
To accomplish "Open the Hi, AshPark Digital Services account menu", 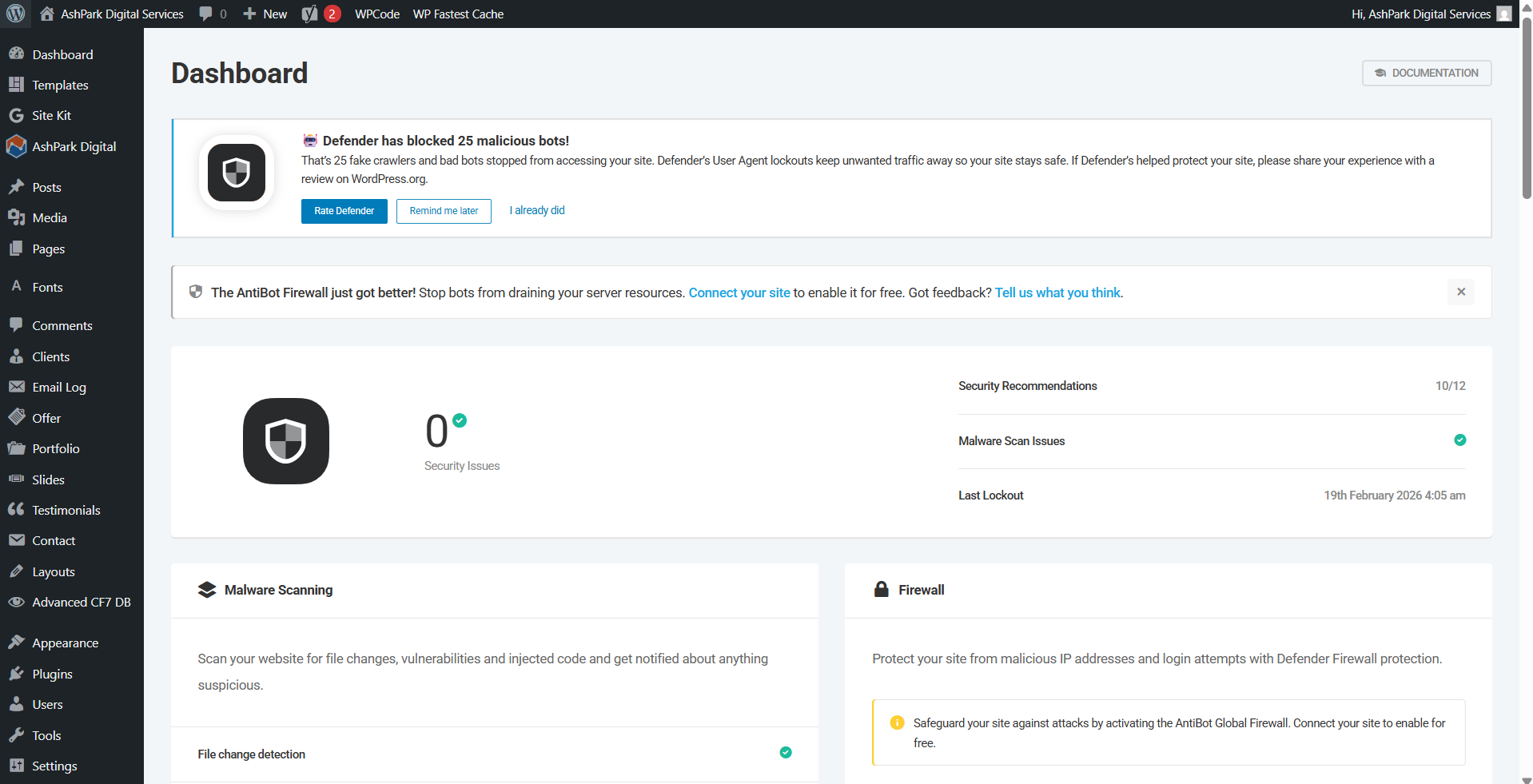I will (x=1420, y=14).
